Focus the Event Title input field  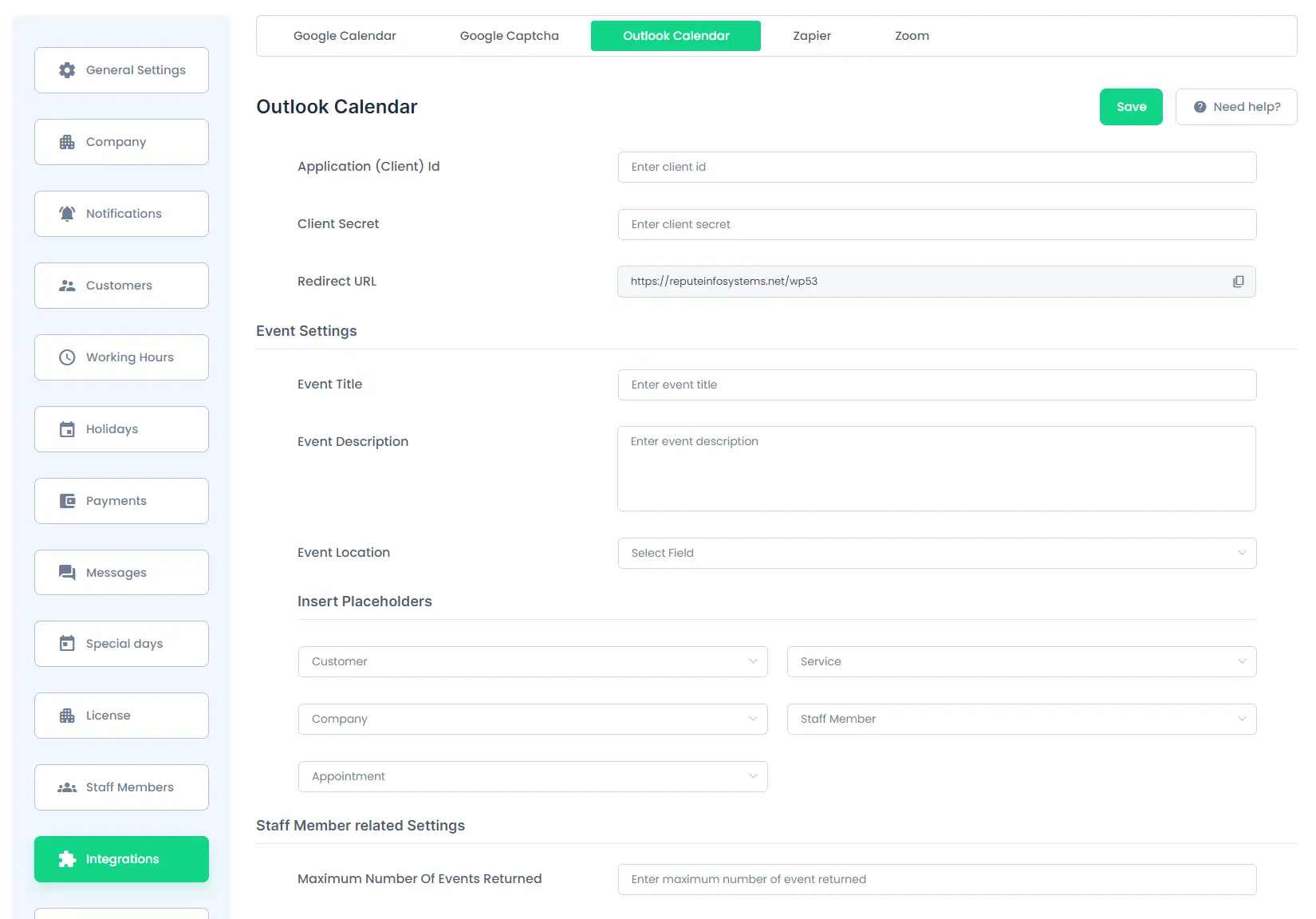(937, 385)
